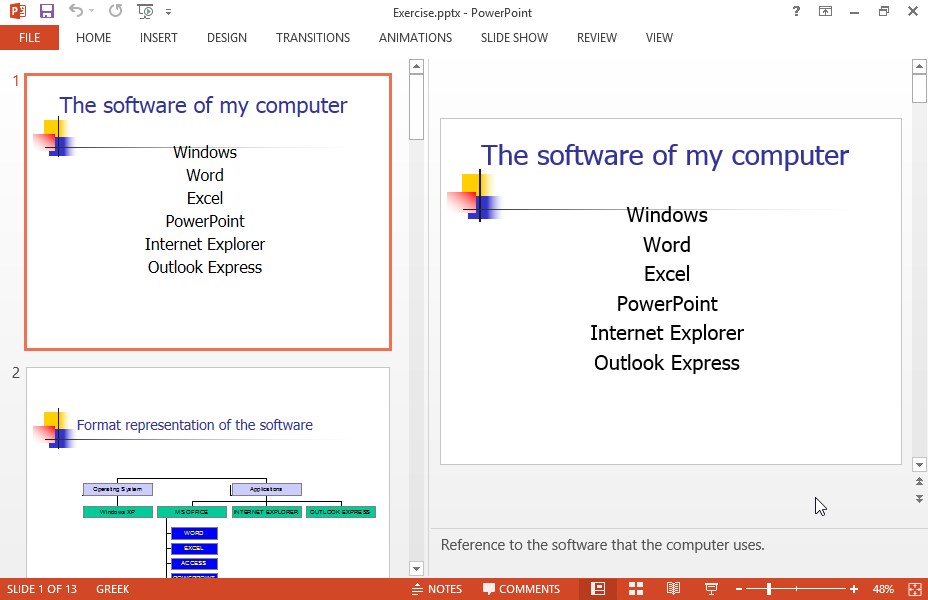The image size is (928, 600).
Task: Select slide 2 thumbnail Format representation
Action: pos(208,472)
